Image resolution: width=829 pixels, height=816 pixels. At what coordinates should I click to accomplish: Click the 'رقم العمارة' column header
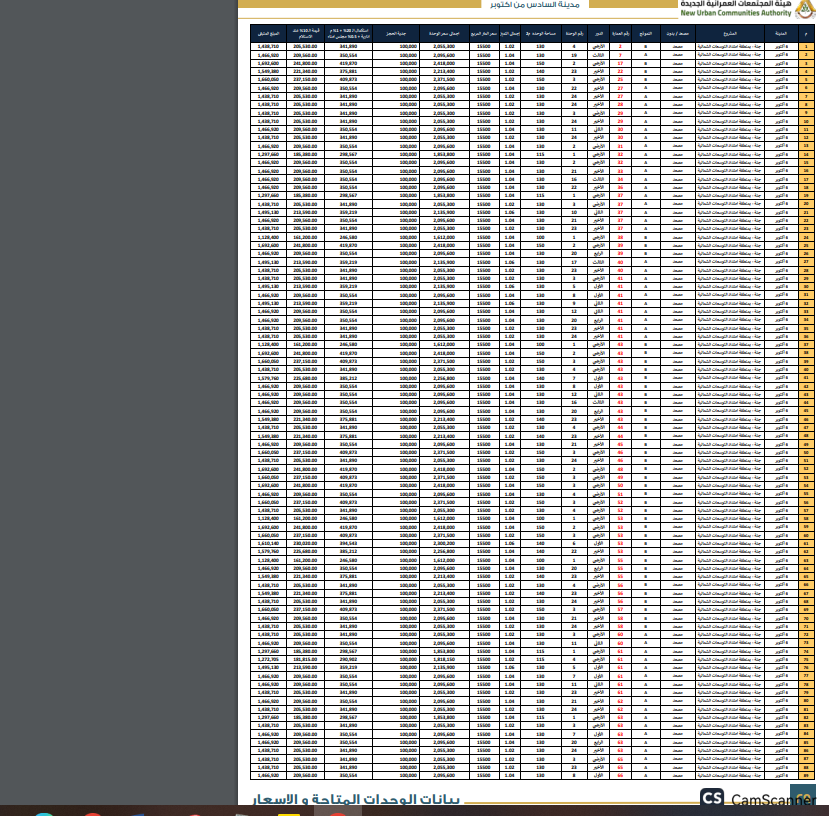click(x=620, y=33)
